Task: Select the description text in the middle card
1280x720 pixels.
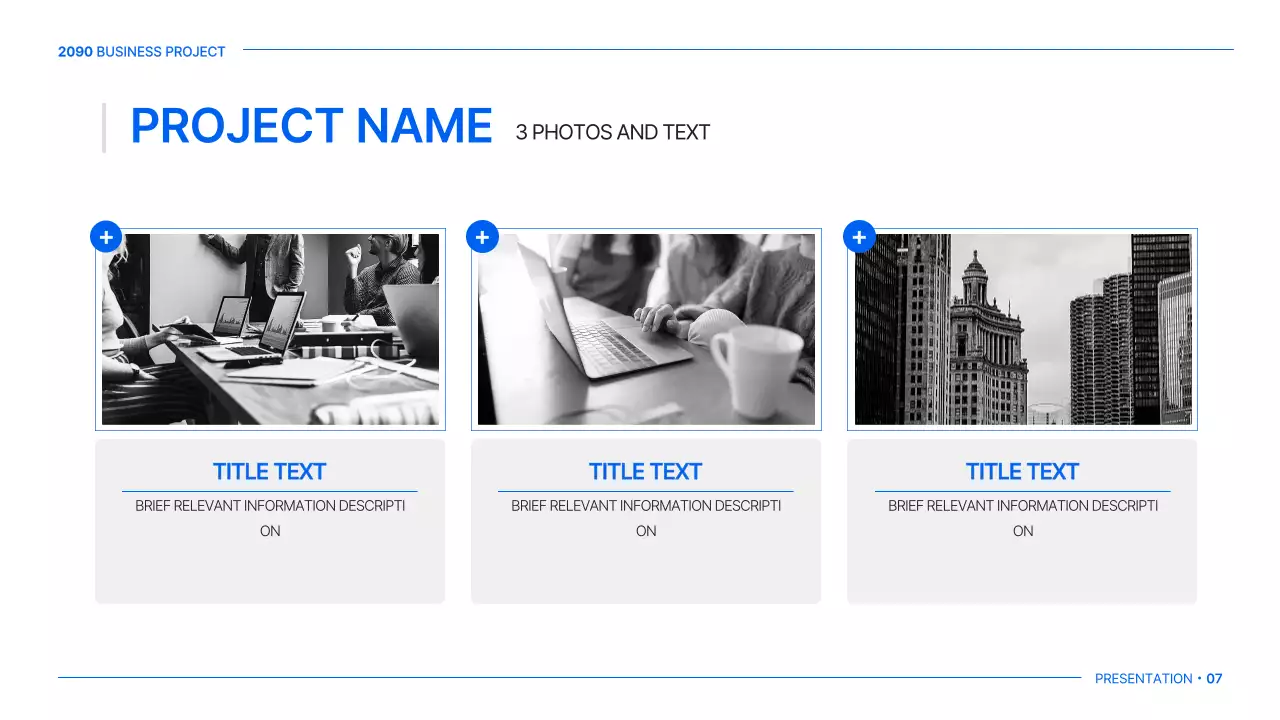Action: click(x=646, y=517)
